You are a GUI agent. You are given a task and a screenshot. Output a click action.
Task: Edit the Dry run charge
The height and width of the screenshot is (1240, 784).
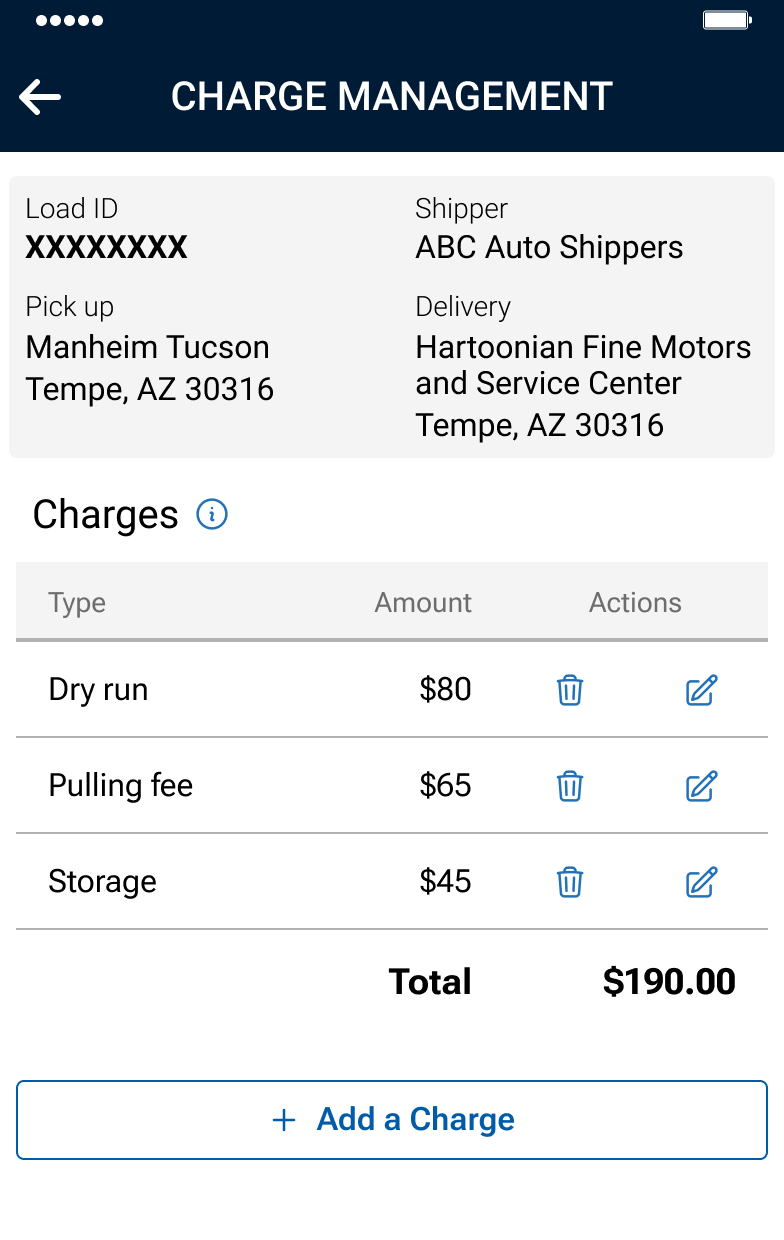pyautogui.click(x=702, y=690)
